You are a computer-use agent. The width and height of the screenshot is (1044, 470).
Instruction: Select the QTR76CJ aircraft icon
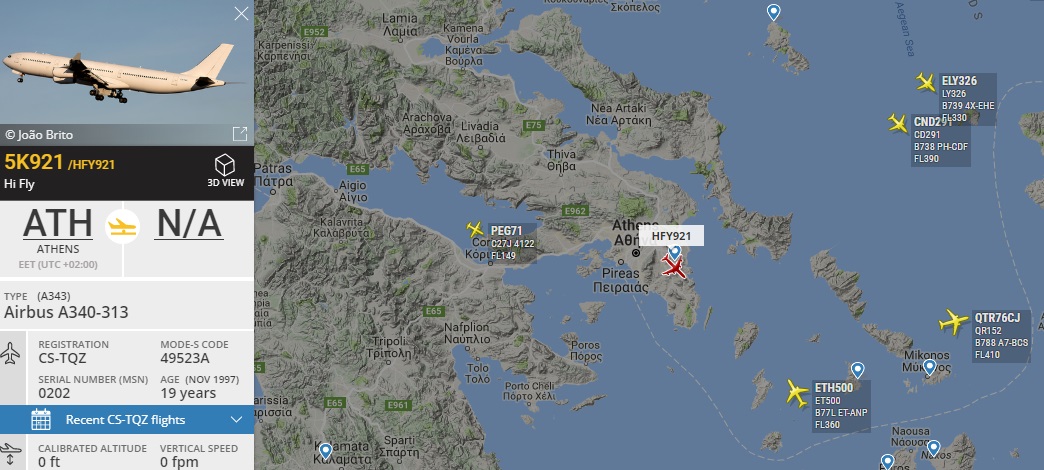(953, 322)
